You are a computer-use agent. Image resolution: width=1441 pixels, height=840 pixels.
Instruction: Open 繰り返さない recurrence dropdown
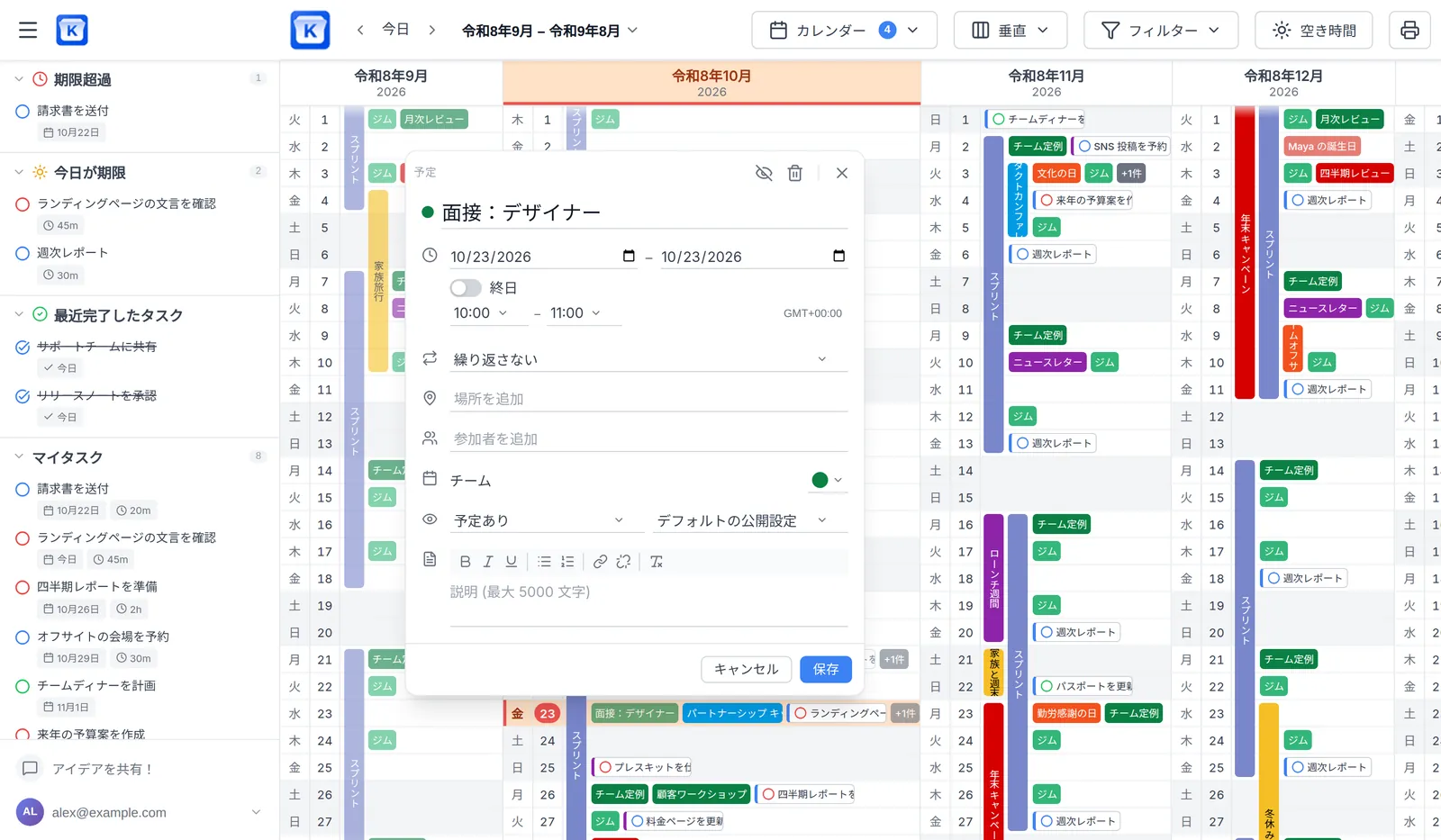pos(648,359)
